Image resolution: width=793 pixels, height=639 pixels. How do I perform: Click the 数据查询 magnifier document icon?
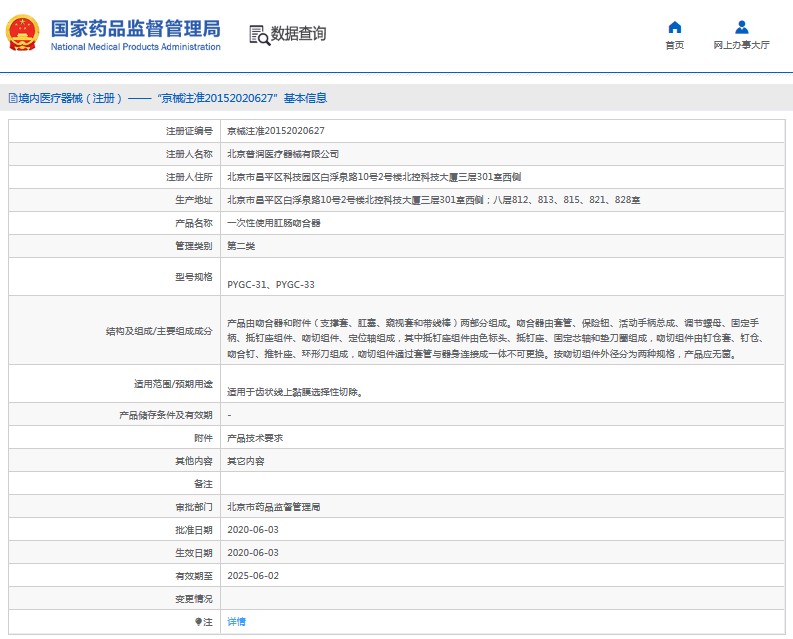[259, 34]
